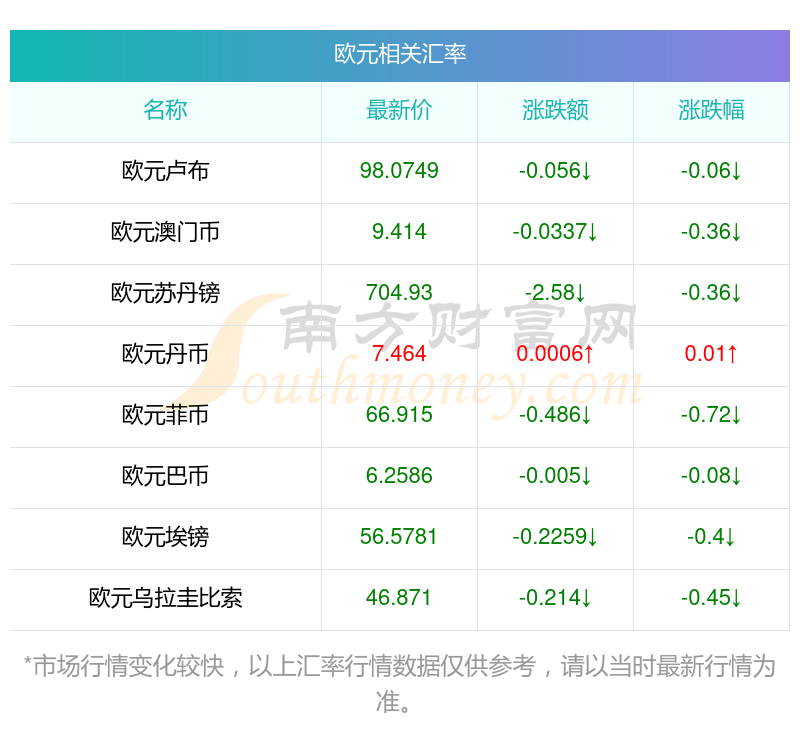
Task: Click the change value -0.056↓
Action: tap(555, 170)
